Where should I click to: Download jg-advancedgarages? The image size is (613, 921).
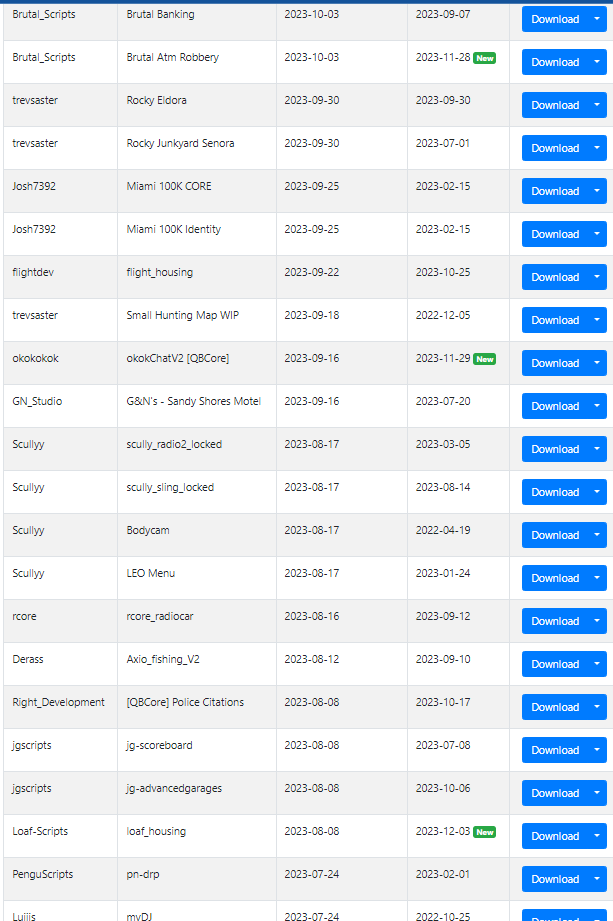coord(555,793)
